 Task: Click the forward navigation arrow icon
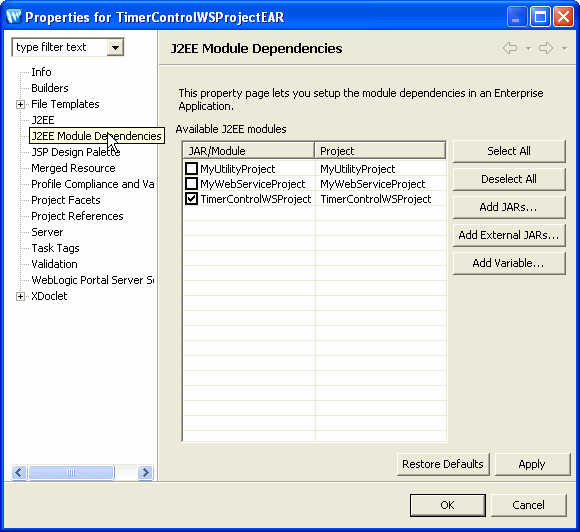(546, 48)
